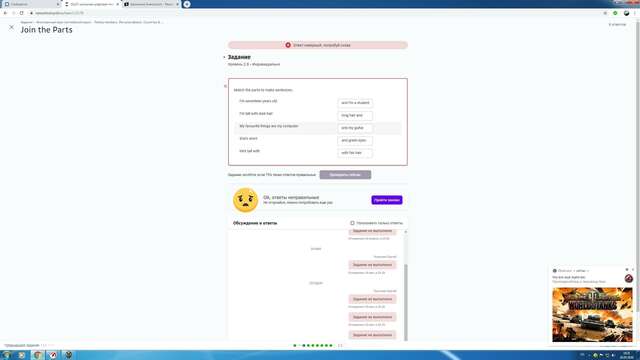The image size is (640, 360).
Task: Open the Windows Start button
Action: tap(7, 355)
